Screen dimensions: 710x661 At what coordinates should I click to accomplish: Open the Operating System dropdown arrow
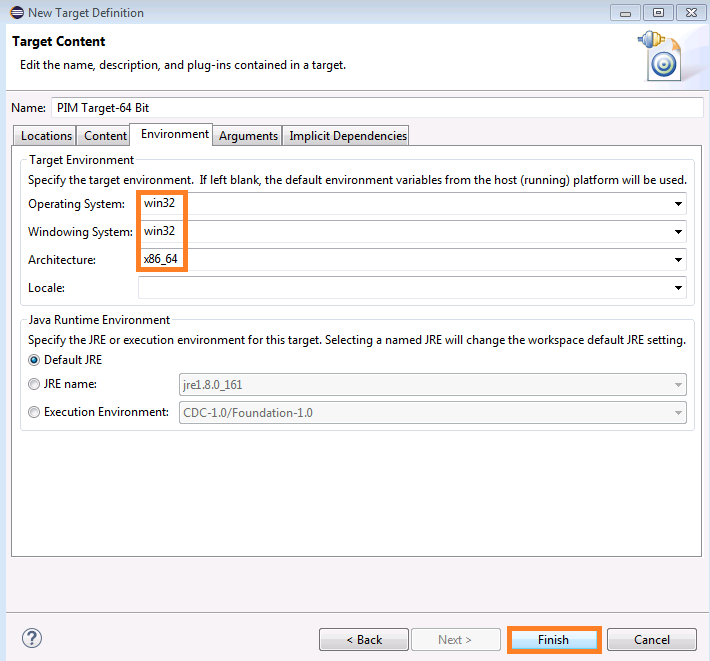pyautogui.click(x=678, y=204)
